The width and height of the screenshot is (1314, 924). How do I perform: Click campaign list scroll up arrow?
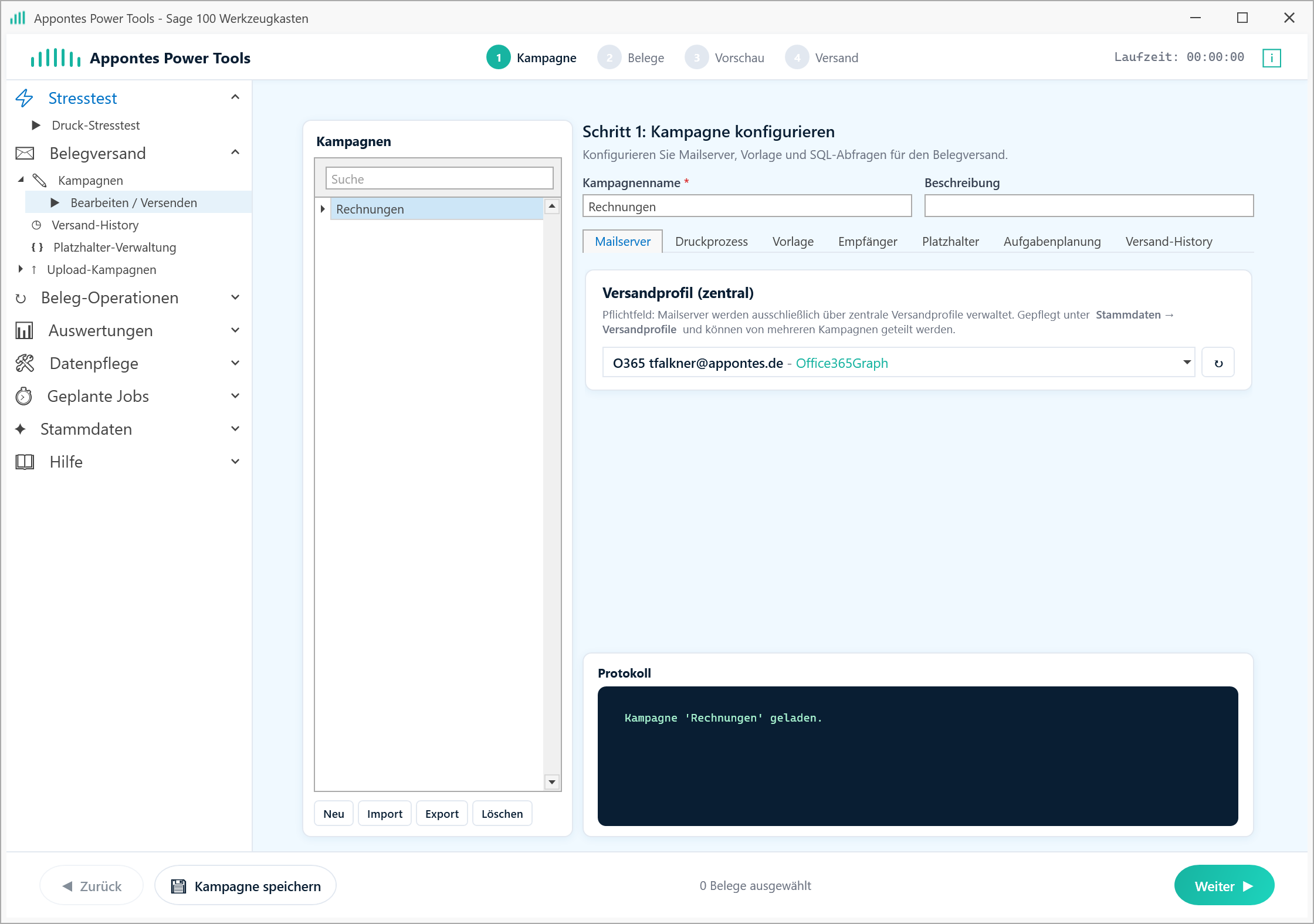coord(552,206)
